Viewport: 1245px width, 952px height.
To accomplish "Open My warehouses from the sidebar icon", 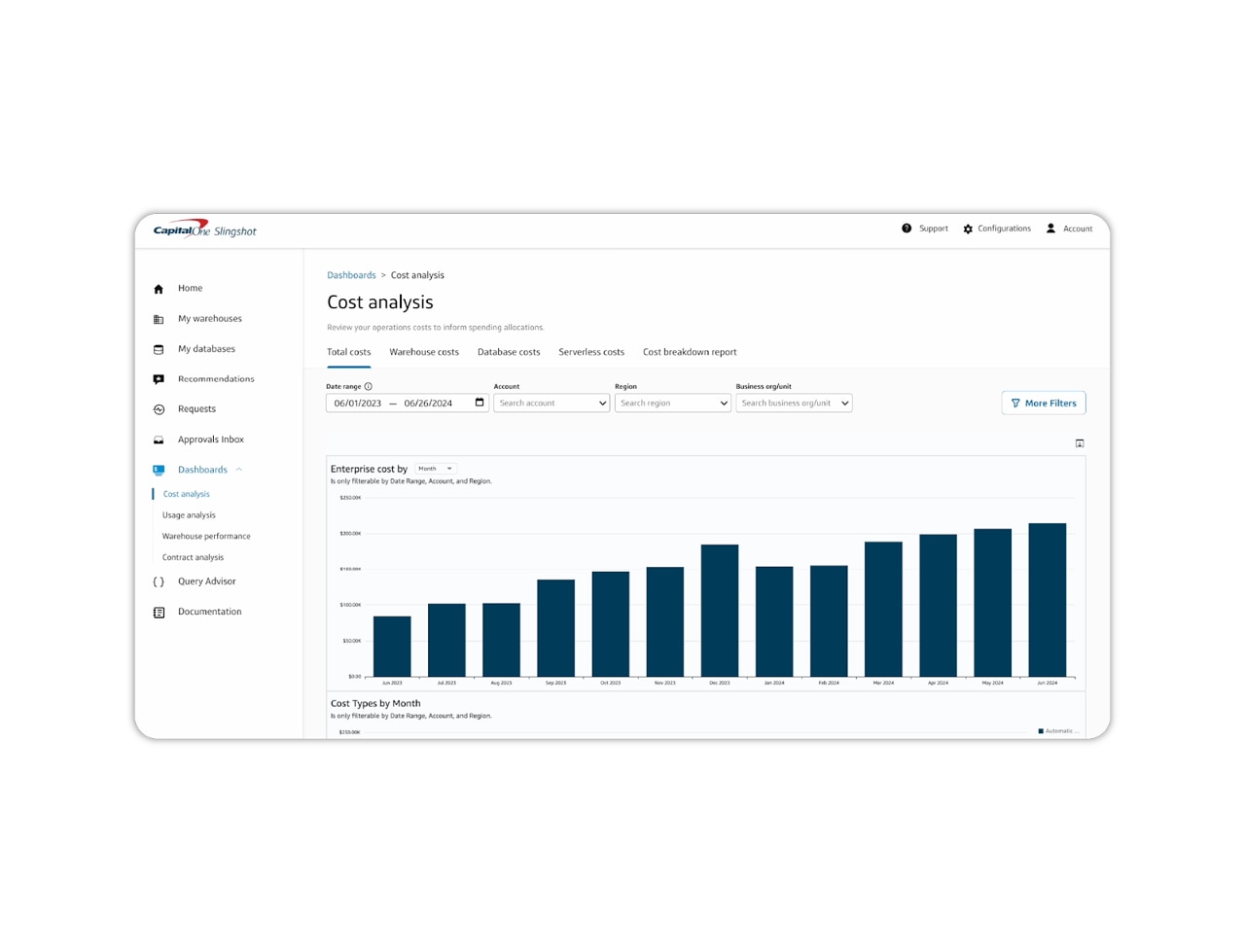I will click(159, 318).
